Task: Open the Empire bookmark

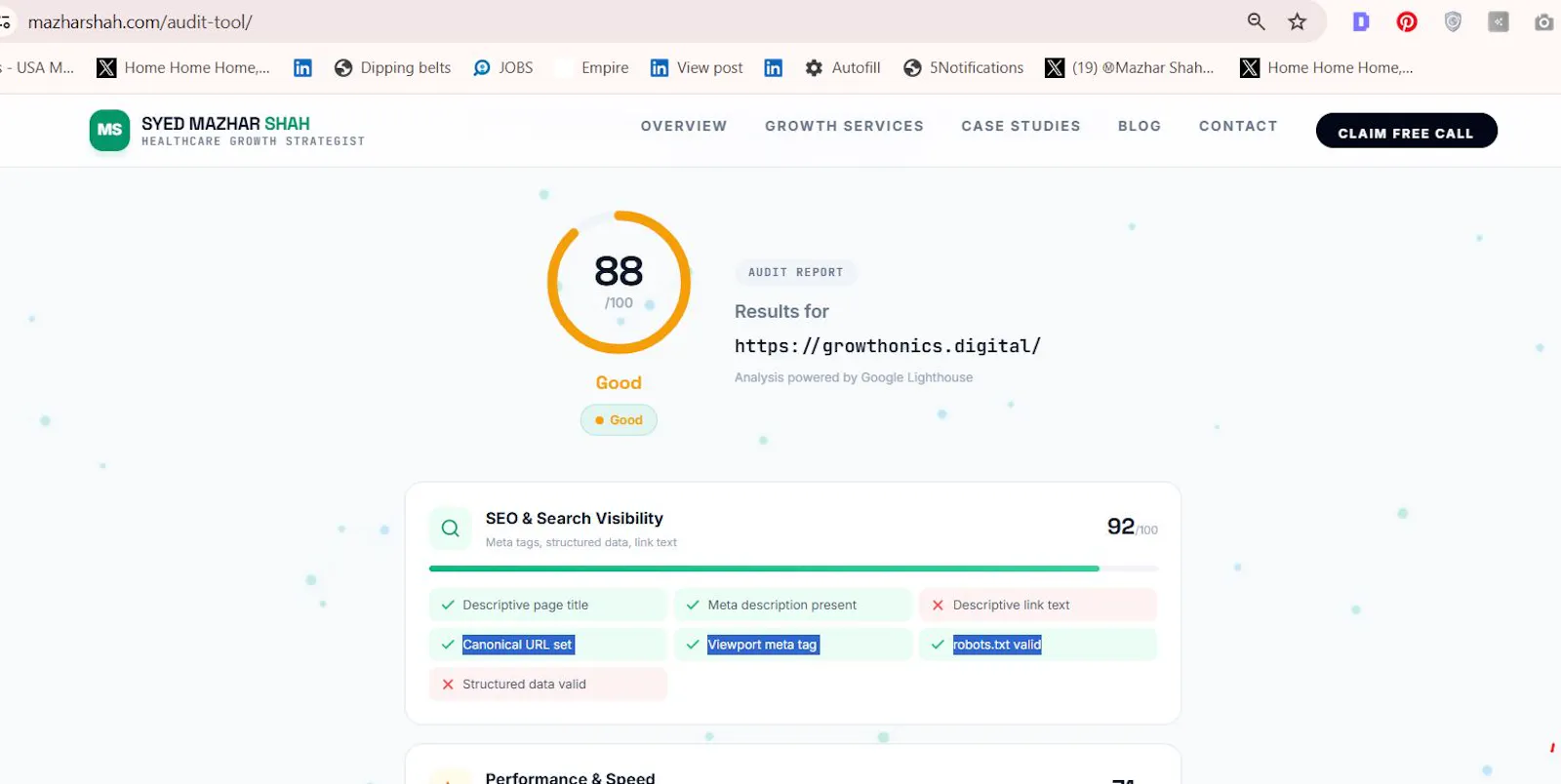Action: 593,67
